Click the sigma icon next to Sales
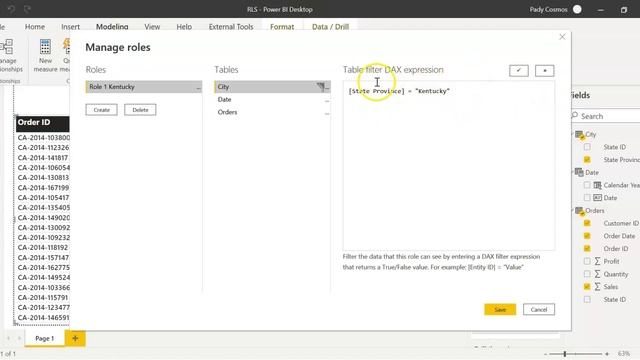The width and height of the screenshot is (640, 360). [598, 287]
